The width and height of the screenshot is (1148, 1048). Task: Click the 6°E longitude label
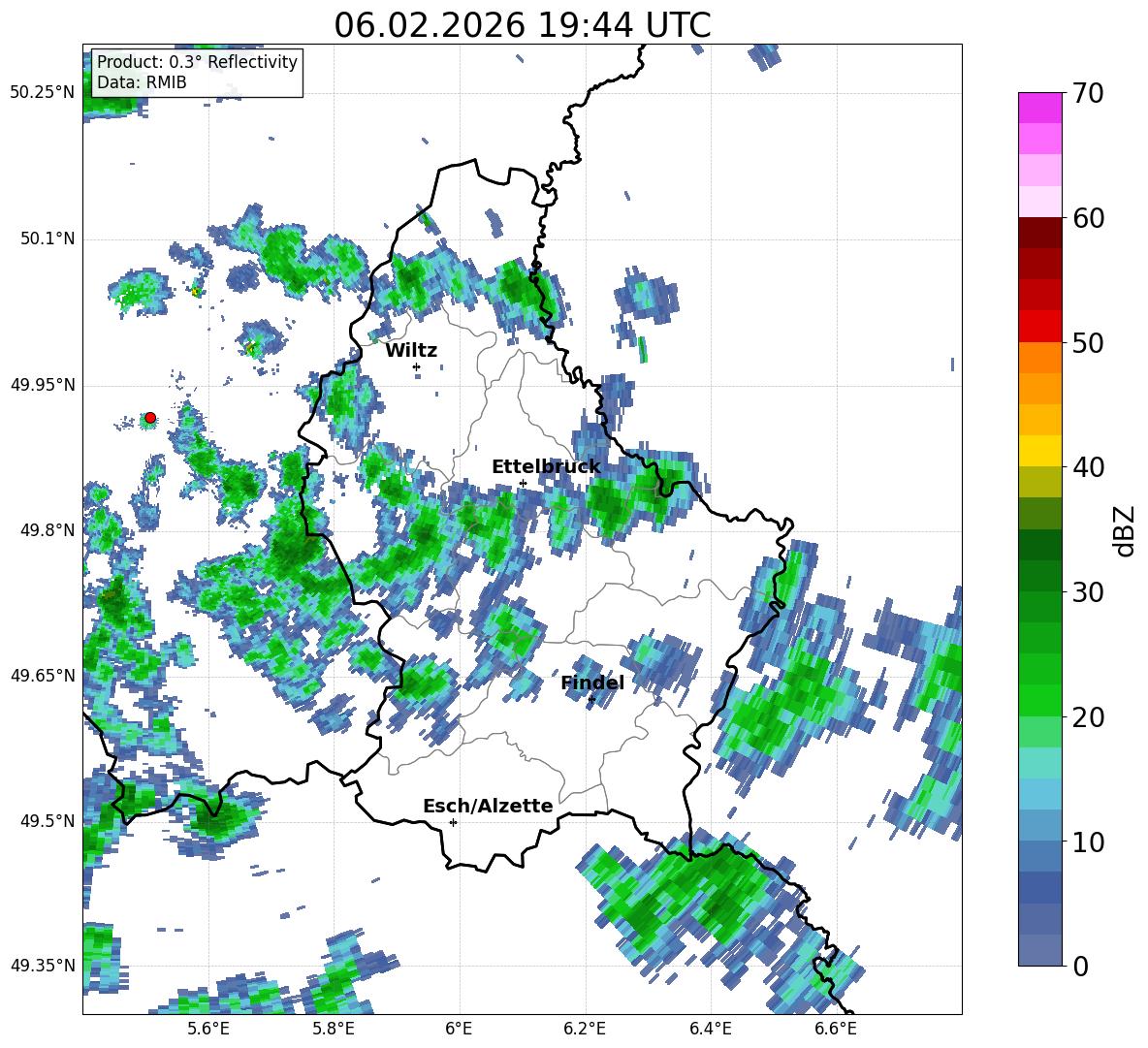click(x=459, y=1029)
